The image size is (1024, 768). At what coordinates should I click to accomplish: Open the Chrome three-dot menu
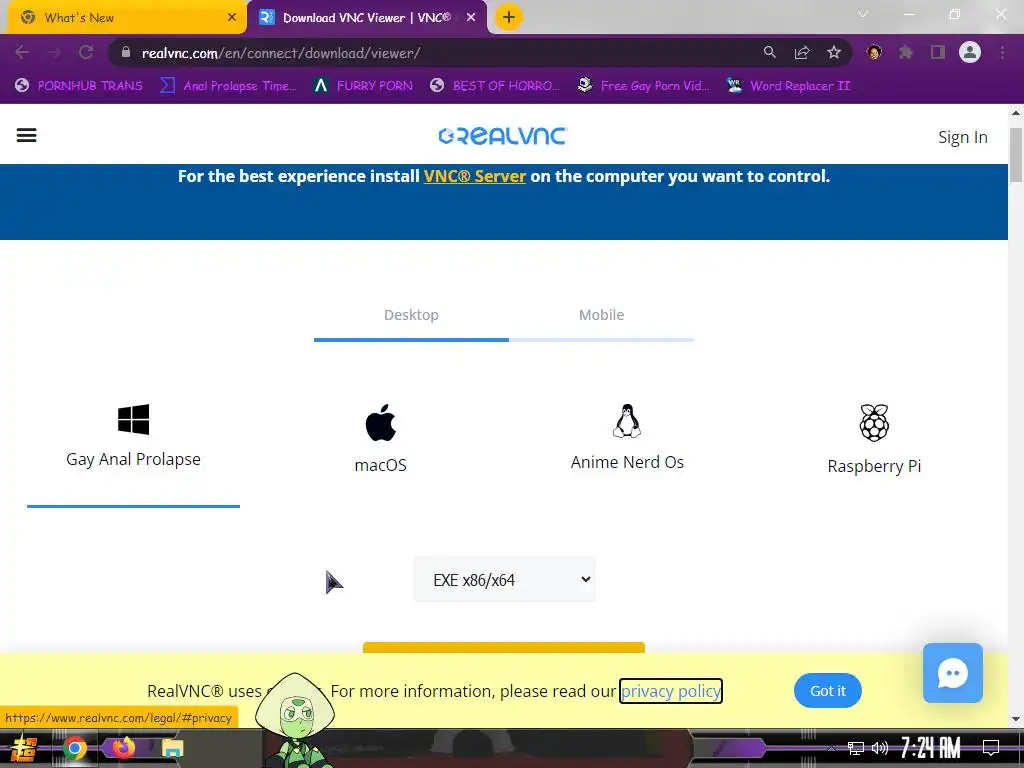1002,52
